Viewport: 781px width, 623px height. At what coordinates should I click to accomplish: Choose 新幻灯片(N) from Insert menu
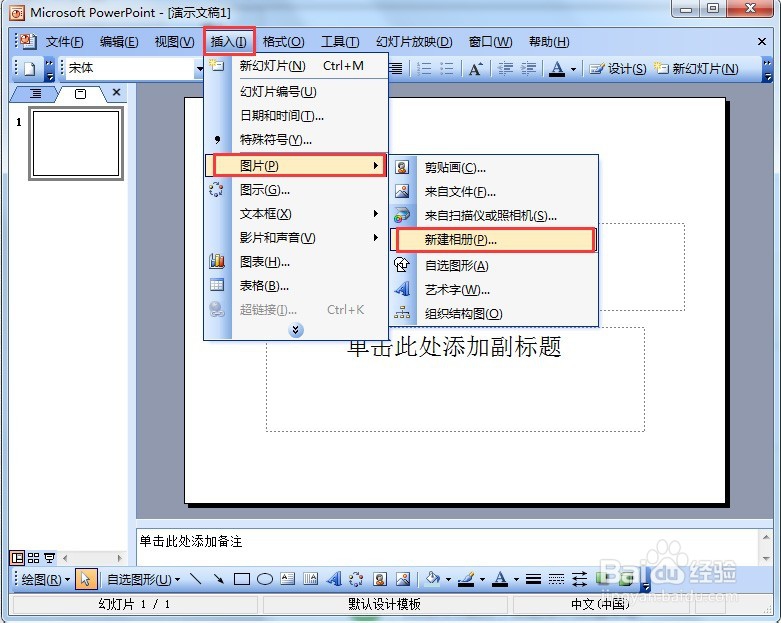(x=296, y=66)
